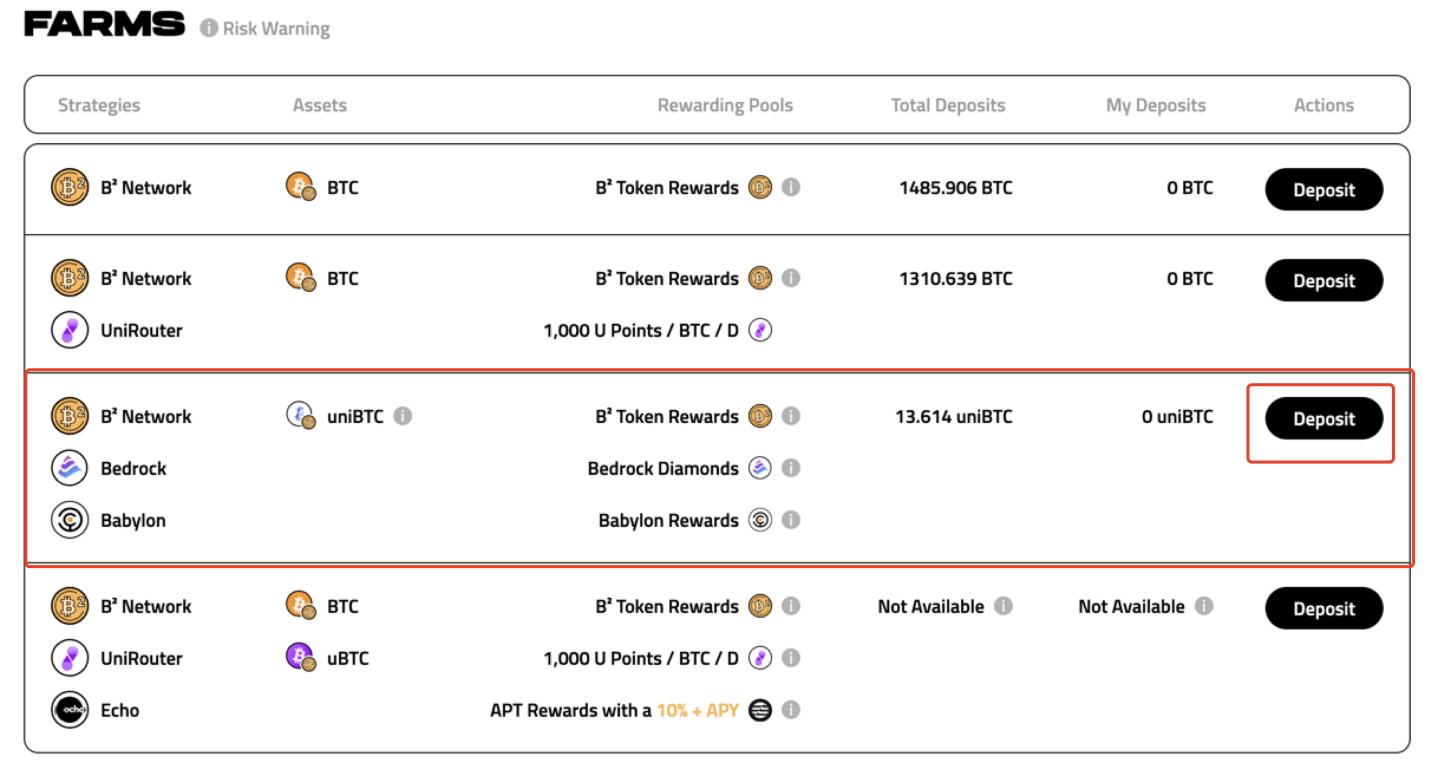Image resolution: width=1438 pixels, height=763 pixels.
Task: Click B² token coin icon in 1485.906 BTC row
Action: (x=761, y=188)
